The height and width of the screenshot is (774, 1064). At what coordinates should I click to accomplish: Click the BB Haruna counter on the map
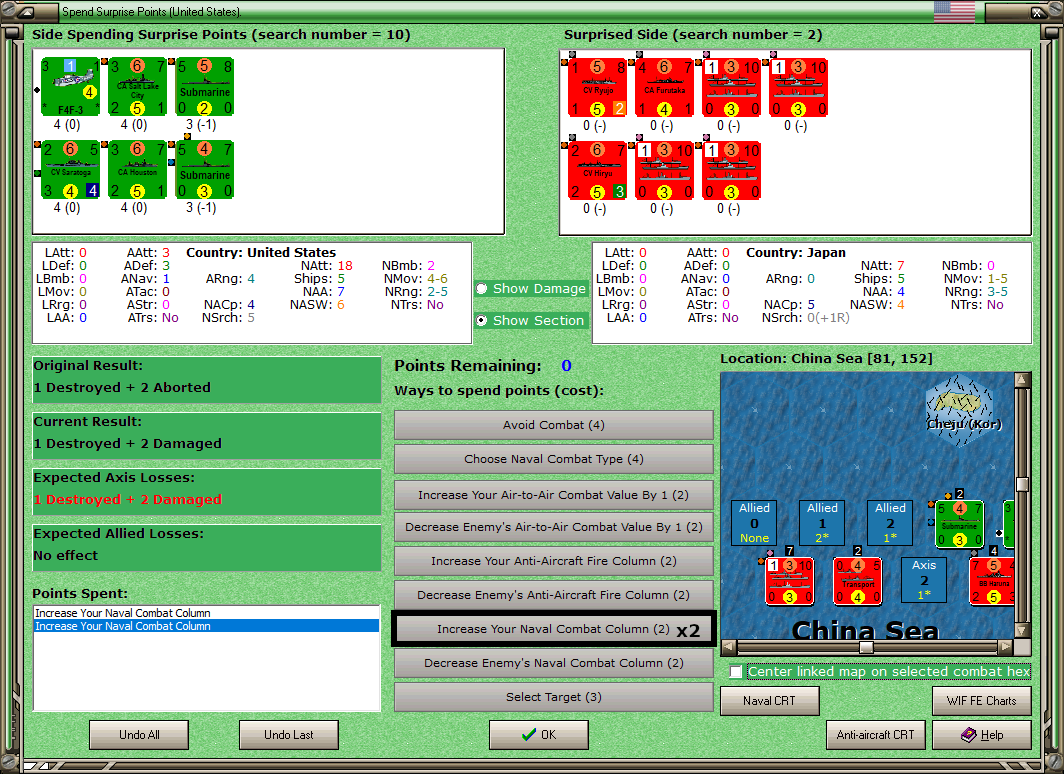click(992, 581)
